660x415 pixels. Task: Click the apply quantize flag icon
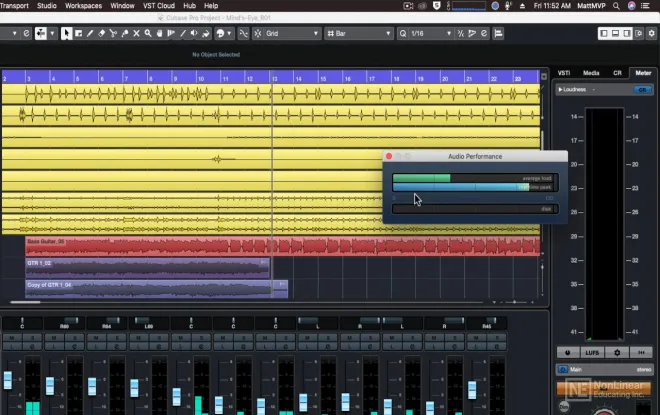coord(472,33)
